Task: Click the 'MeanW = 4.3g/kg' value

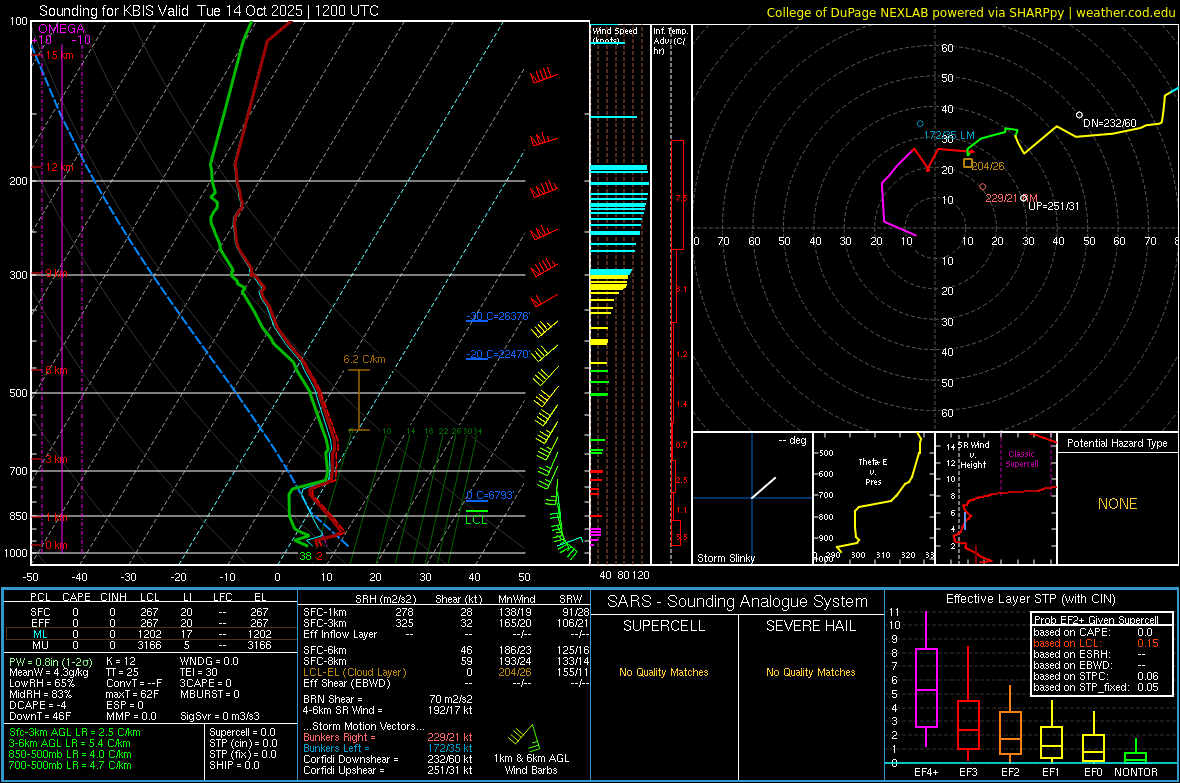Action: 48,672
